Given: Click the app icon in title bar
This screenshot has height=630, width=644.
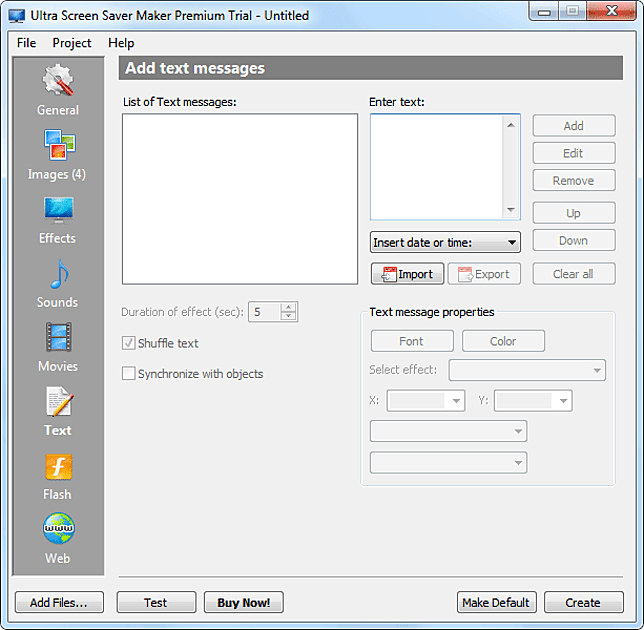Looking at the screenshot, I should (16, 16).
